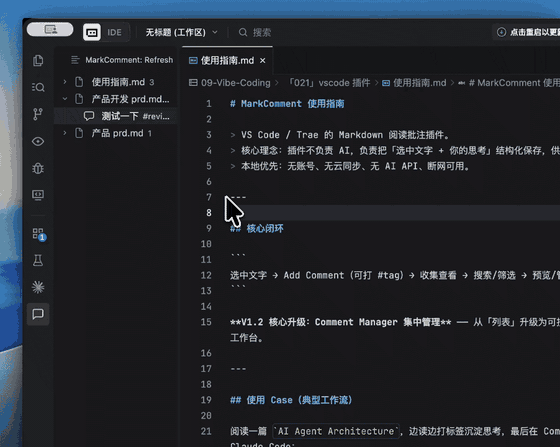Open the Remote Explorer monitor icon

point(38,195)
